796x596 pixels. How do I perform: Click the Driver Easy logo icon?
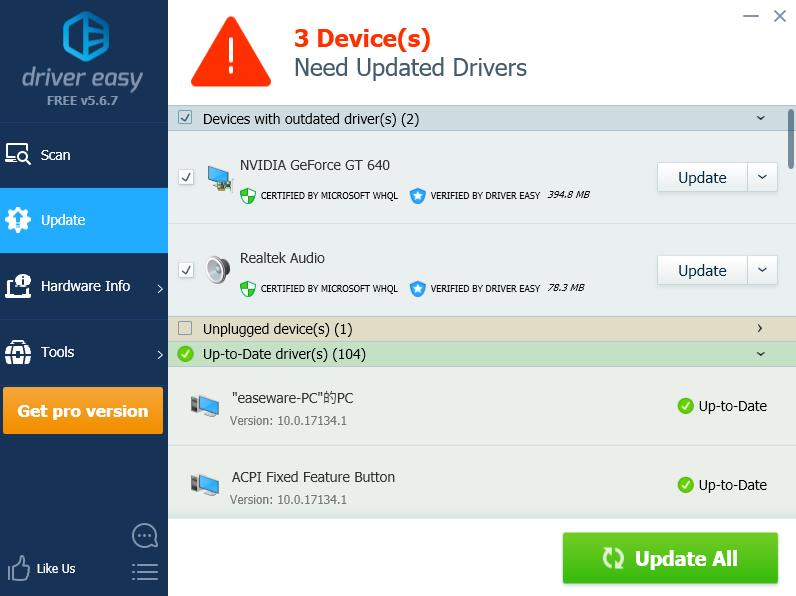point(85,37)
